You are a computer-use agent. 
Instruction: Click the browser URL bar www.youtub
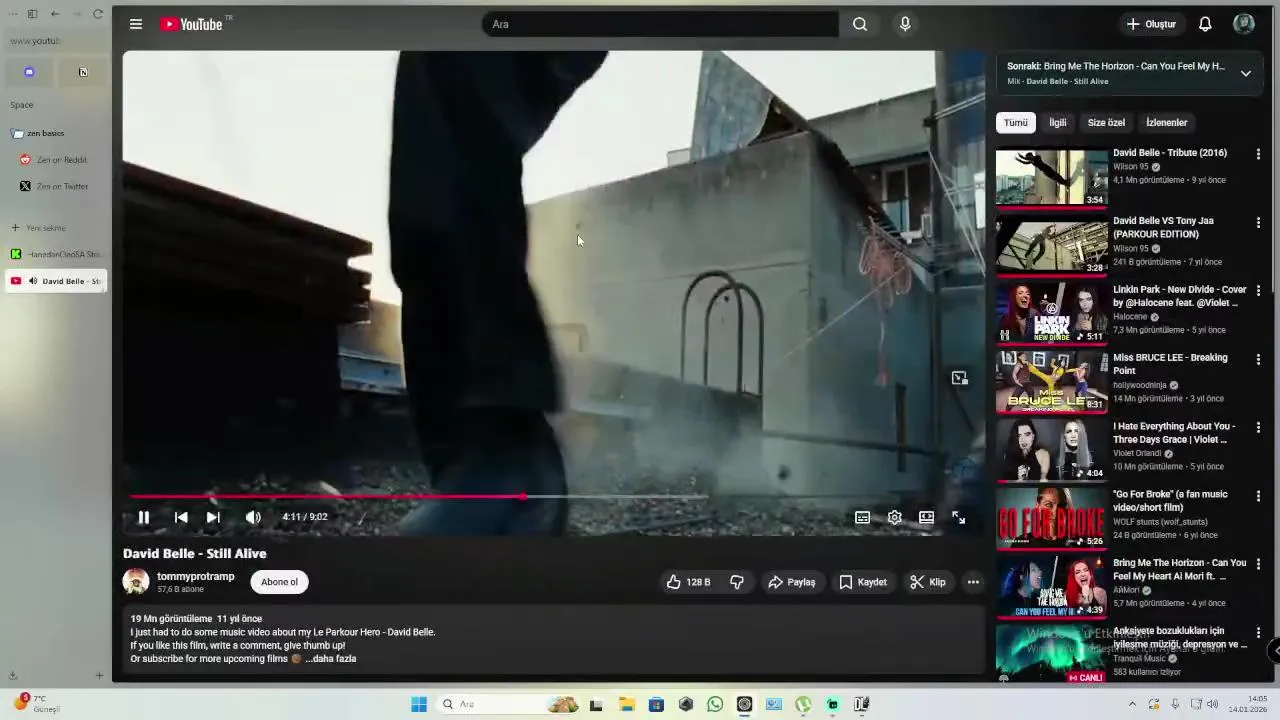tap(55, 41)
